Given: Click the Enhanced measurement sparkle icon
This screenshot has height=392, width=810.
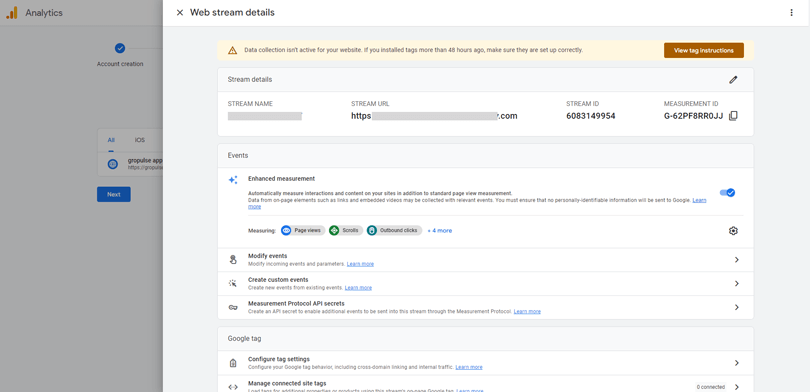Looking at the screenshot, I should [233, 180].
